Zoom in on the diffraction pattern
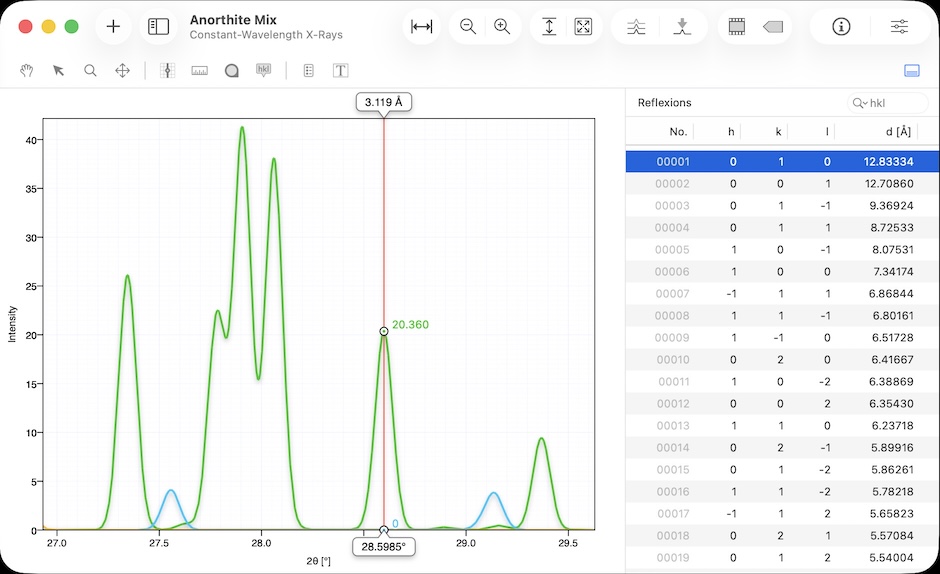This screenshot has height=574, width=940. click(502, 27)
